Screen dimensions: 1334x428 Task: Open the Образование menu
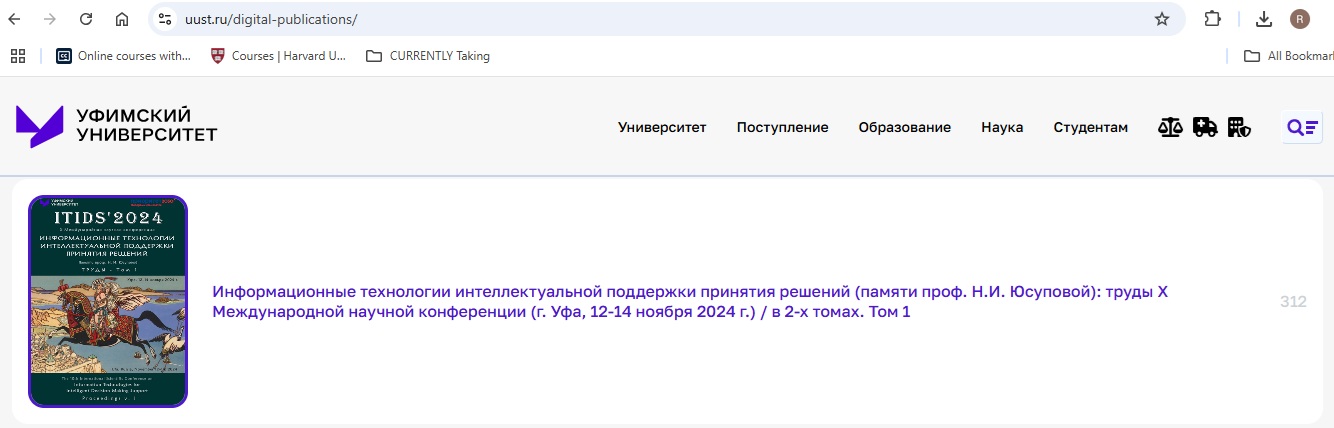tap(904, 127)
